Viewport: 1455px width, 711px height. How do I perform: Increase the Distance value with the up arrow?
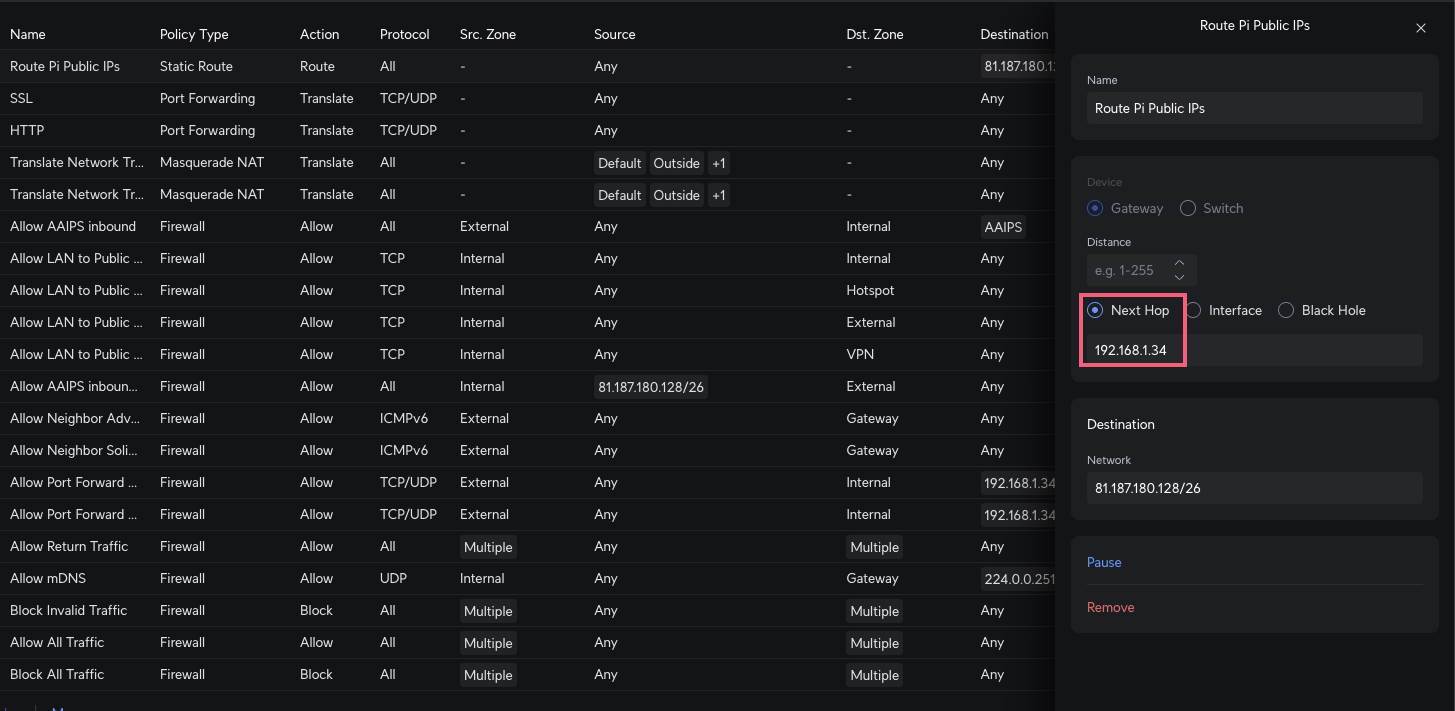click(x=1179, y=263)
